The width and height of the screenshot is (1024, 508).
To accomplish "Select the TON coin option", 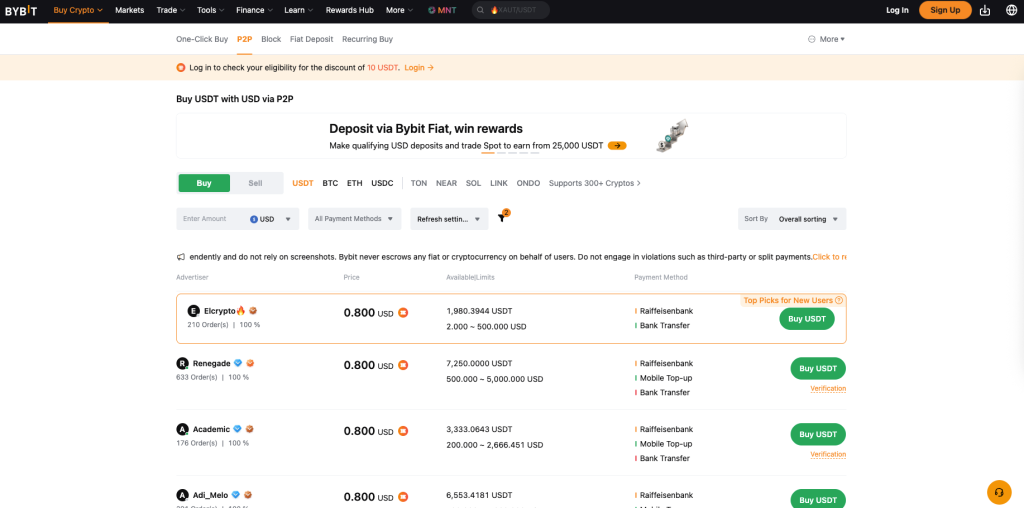I will pos(419,183).
